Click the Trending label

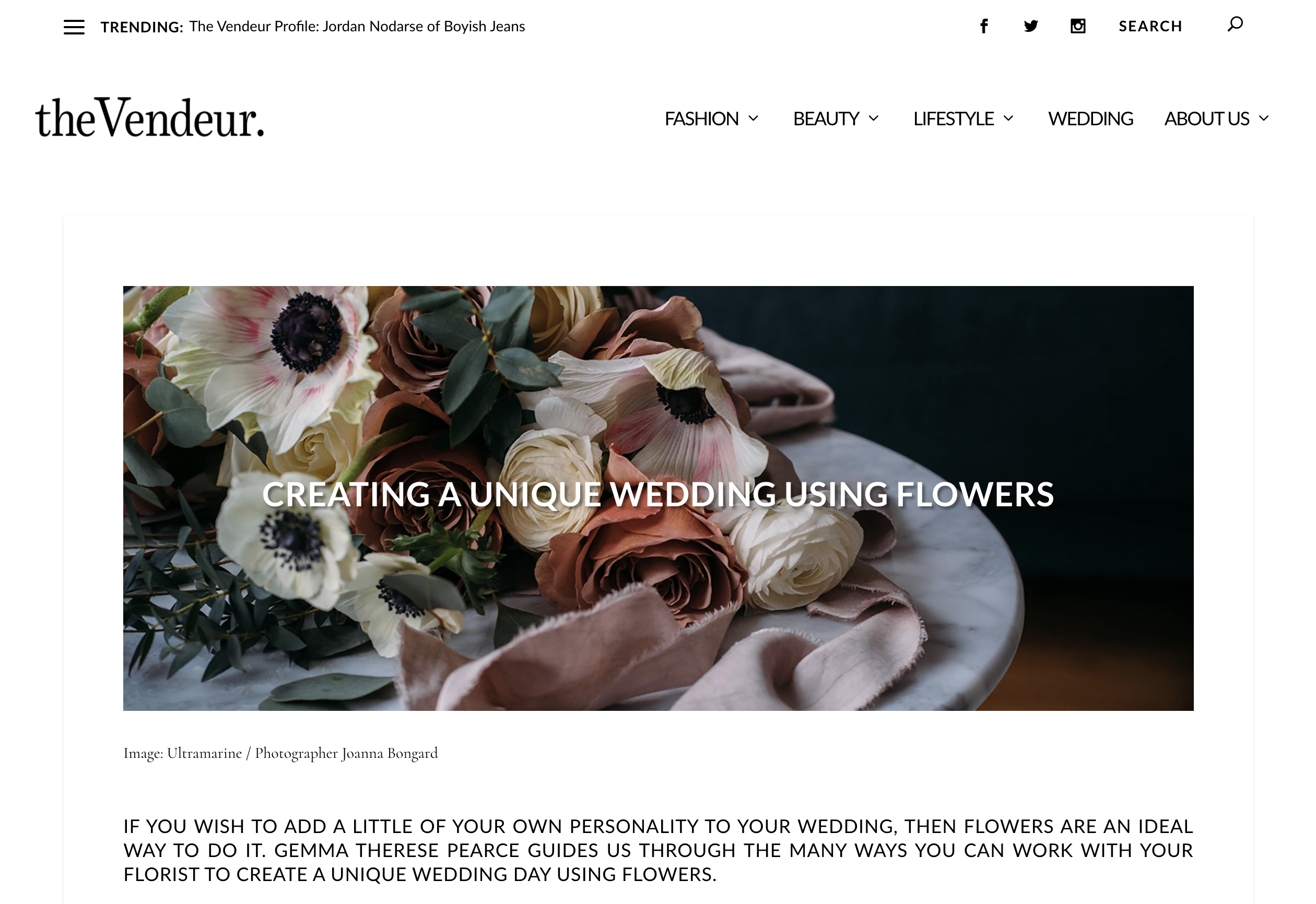click(x=142, y=27)
